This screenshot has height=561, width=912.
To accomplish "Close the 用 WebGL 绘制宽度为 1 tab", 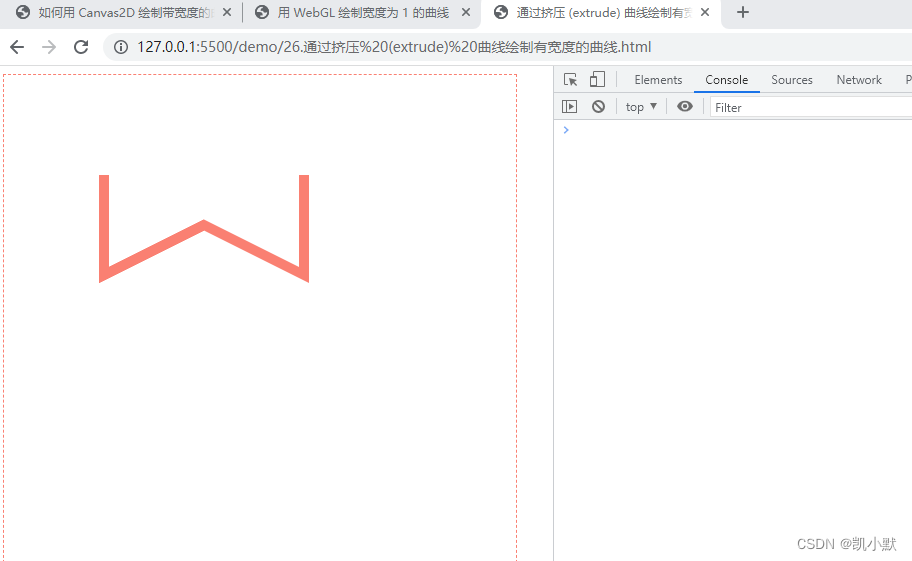I will pyautogui.click(x=466, y=12).
